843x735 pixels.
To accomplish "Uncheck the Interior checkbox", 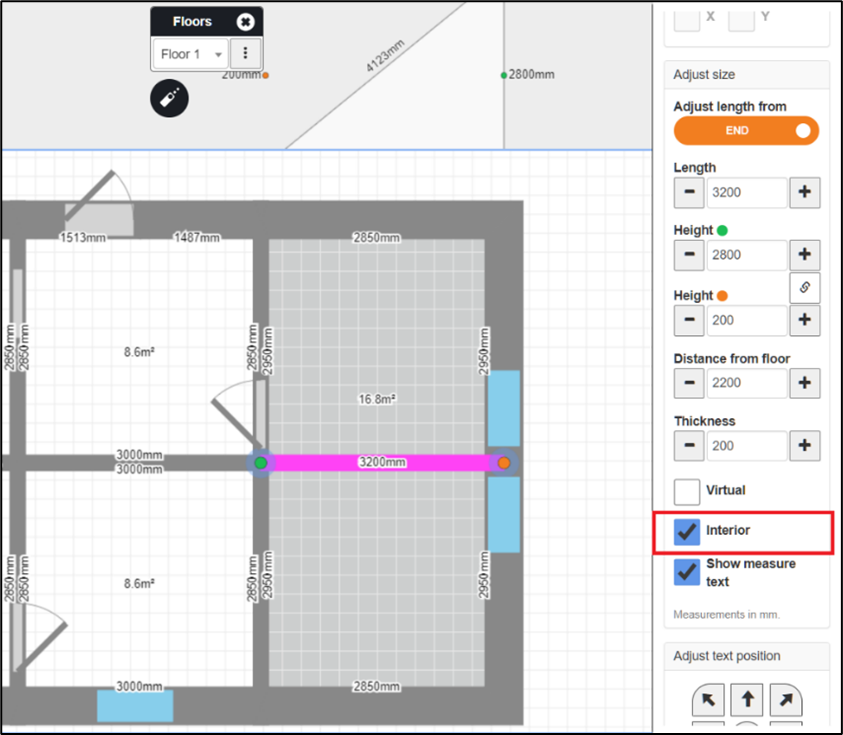I will coord(687,532).
